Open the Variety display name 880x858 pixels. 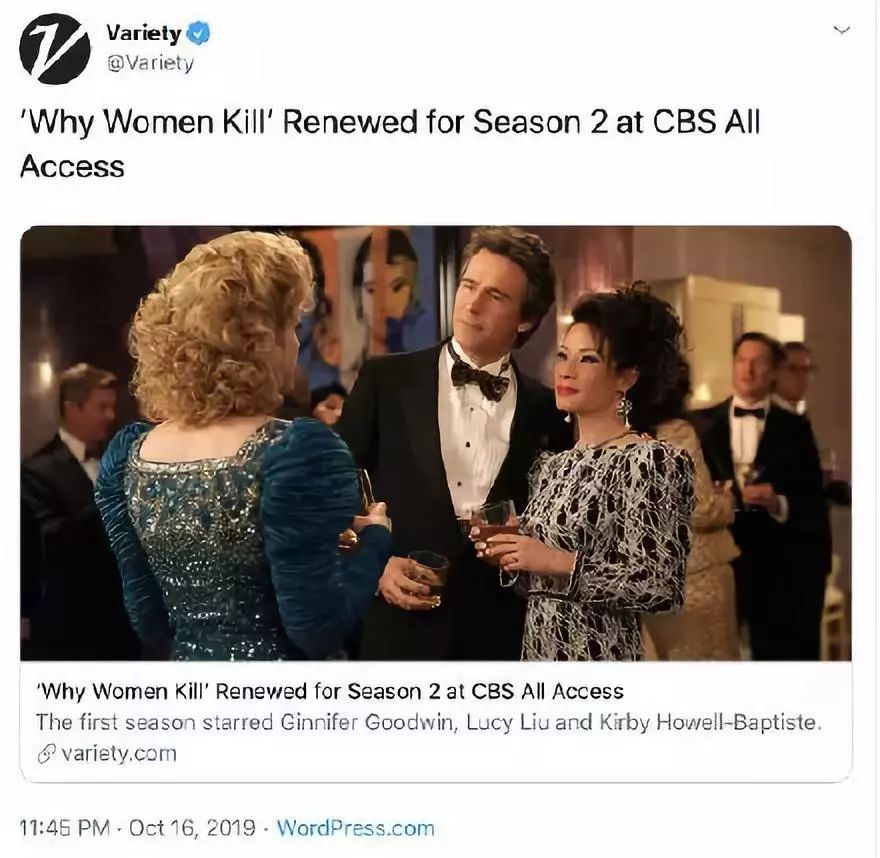[x=144, y=33]
